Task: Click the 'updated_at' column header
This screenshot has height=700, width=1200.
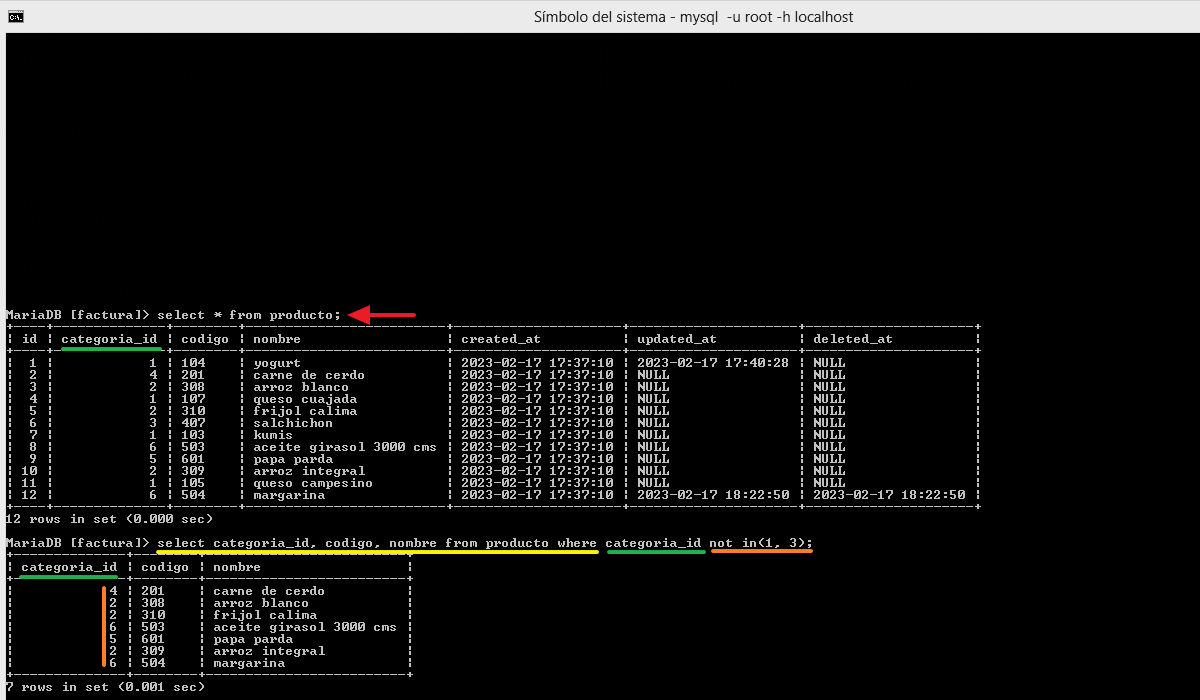Action: click(676, 339)
